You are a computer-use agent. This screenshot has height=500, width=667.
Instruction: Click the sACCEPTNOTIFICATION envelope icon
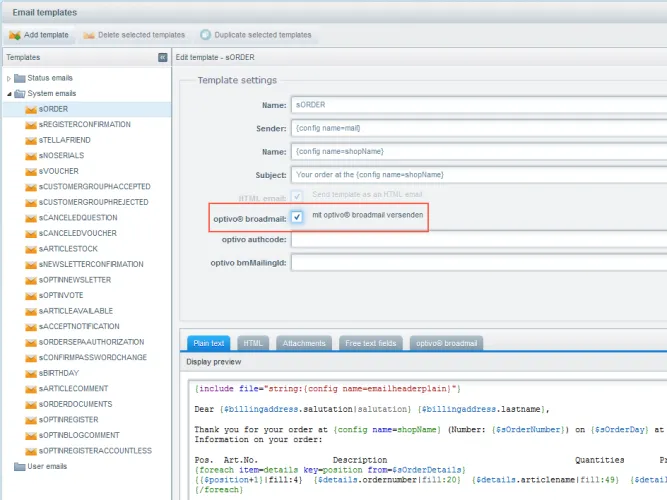tap(31, 327)
